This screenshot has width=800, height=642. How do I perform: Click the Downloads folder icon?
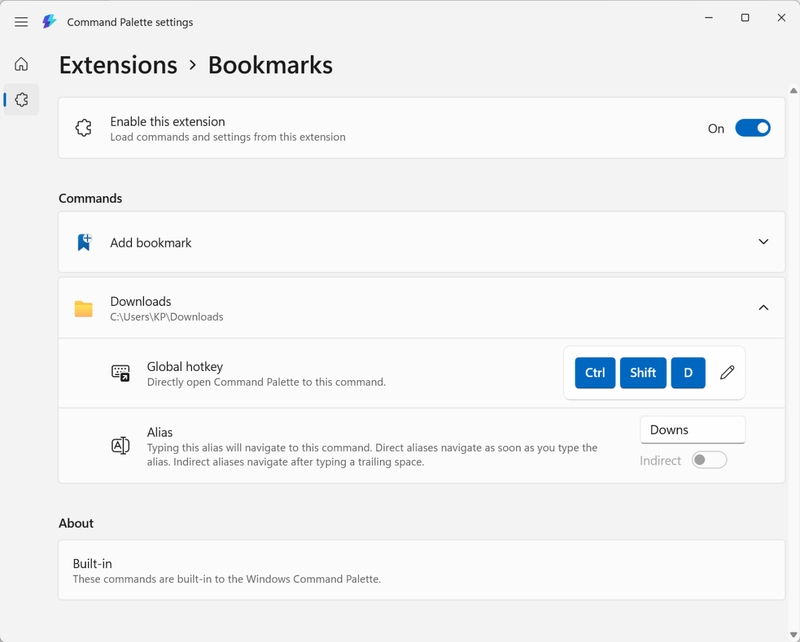[x=84, y=308]
